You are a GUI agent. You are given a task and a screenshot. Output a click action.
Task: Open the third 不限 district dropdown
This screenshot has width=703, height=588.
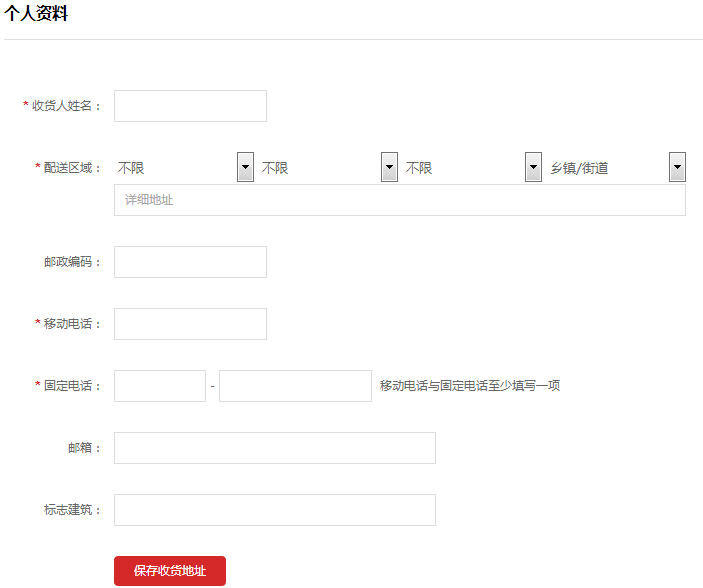point(472,167)
